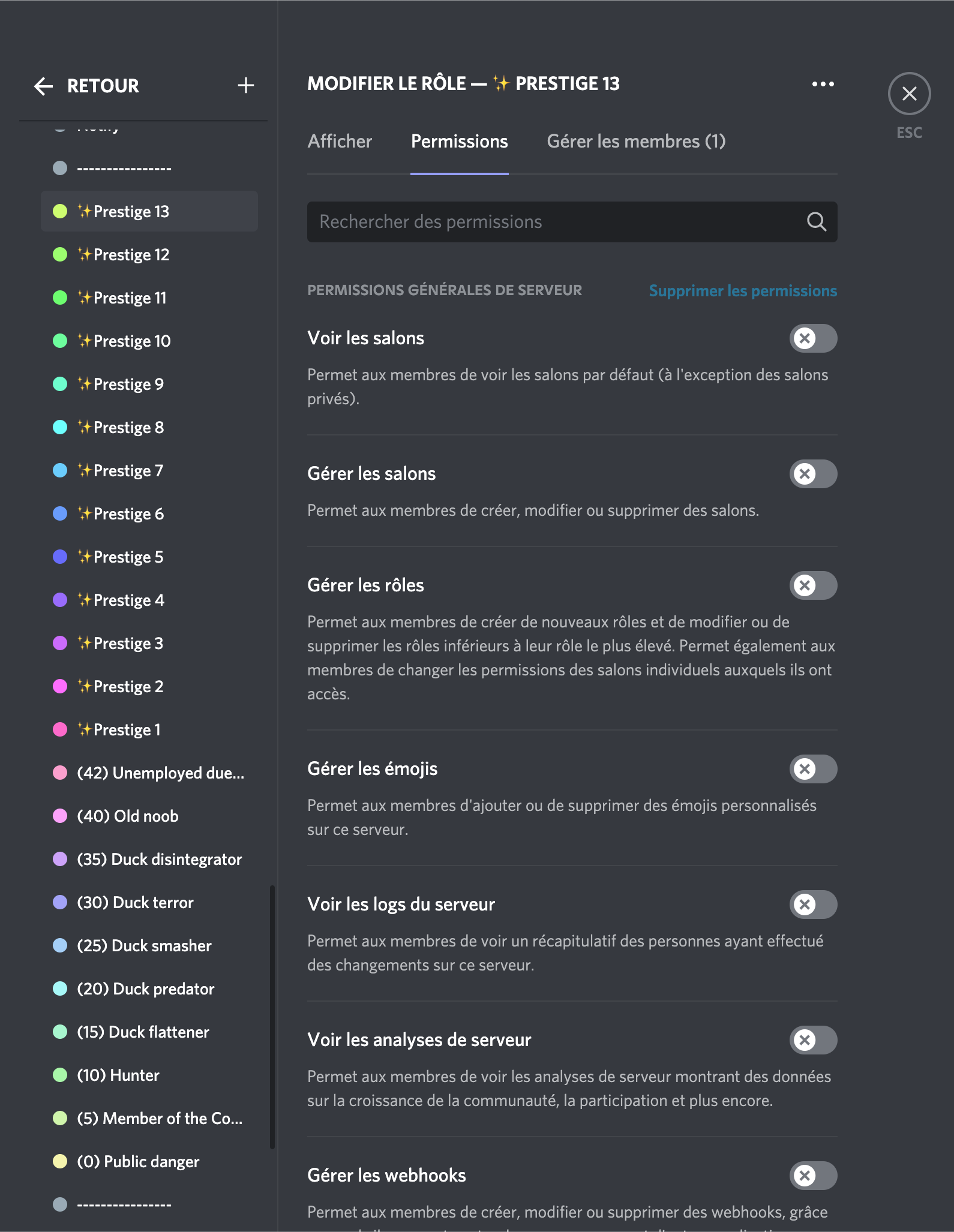
Task: Open the three-dots role options menu
Action: [x=823, y=84]
